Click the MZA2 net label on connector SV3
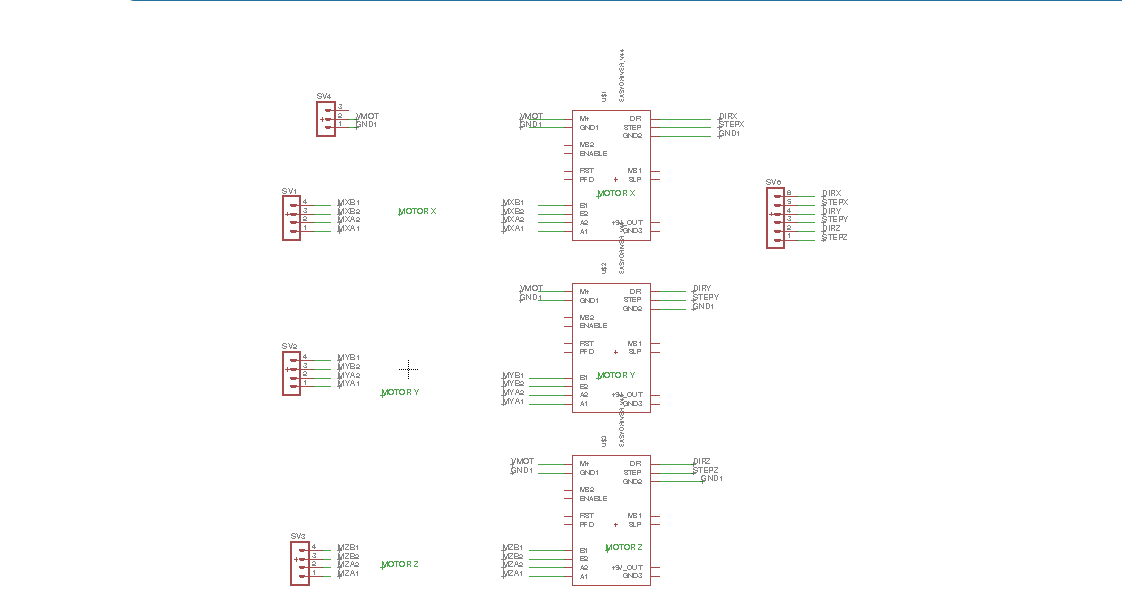This screenshot has width=1122, height=598. click(x=348, y=564)
